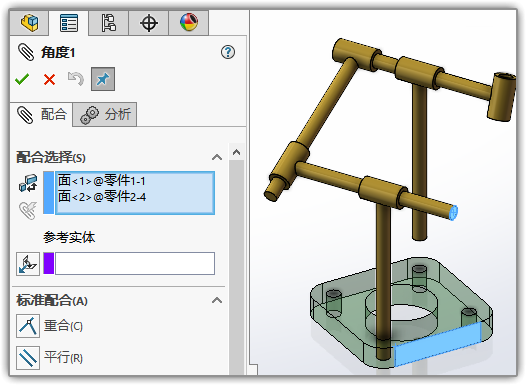The image size is (526, 385).
Task: Collapse the 配合选择(S) section
Action: coord(217,157)
